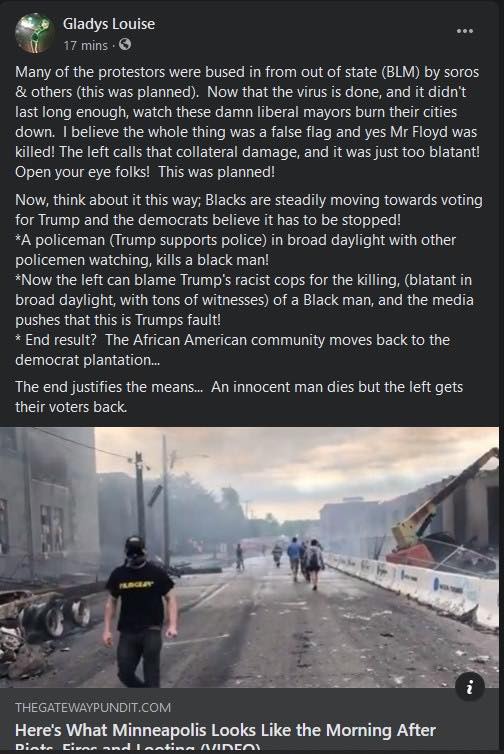The width and height of the screenshot is (504, 754).
Task: Open headline Here's What Minneapolis Looks Like
Action: tap(225, 730)
